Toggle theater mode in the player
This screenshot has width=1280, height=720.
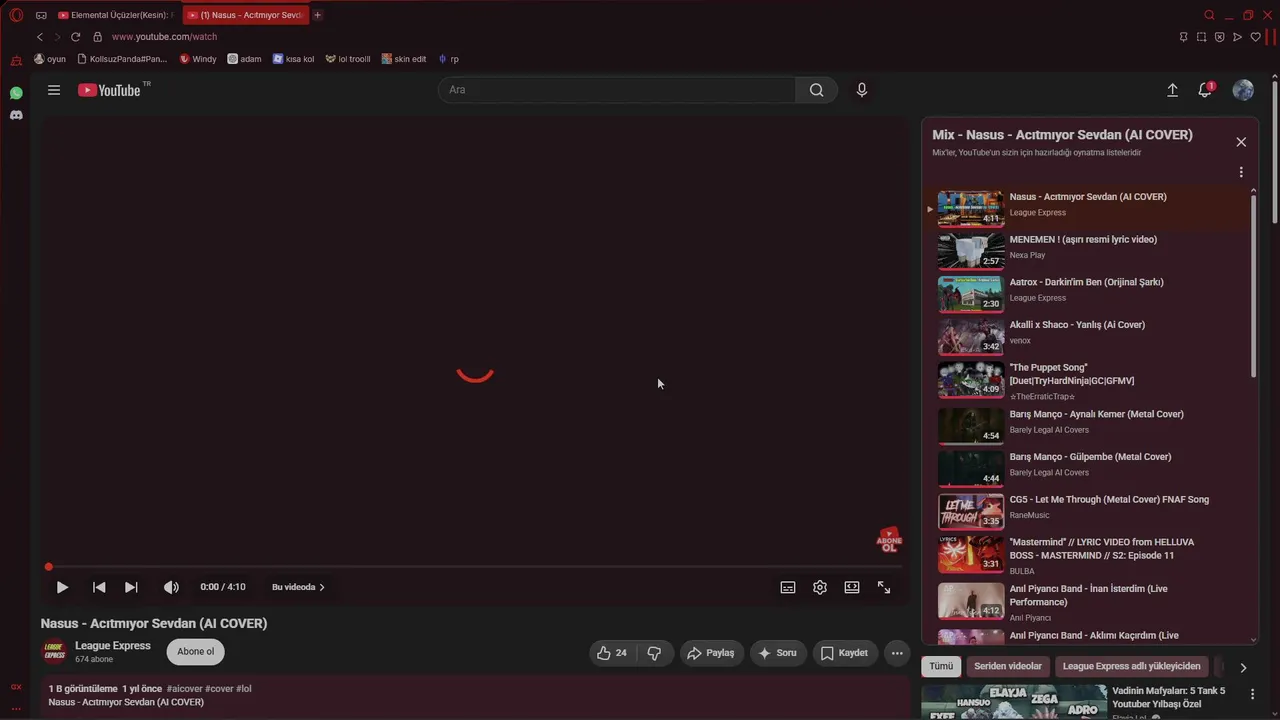click(852, 587)
